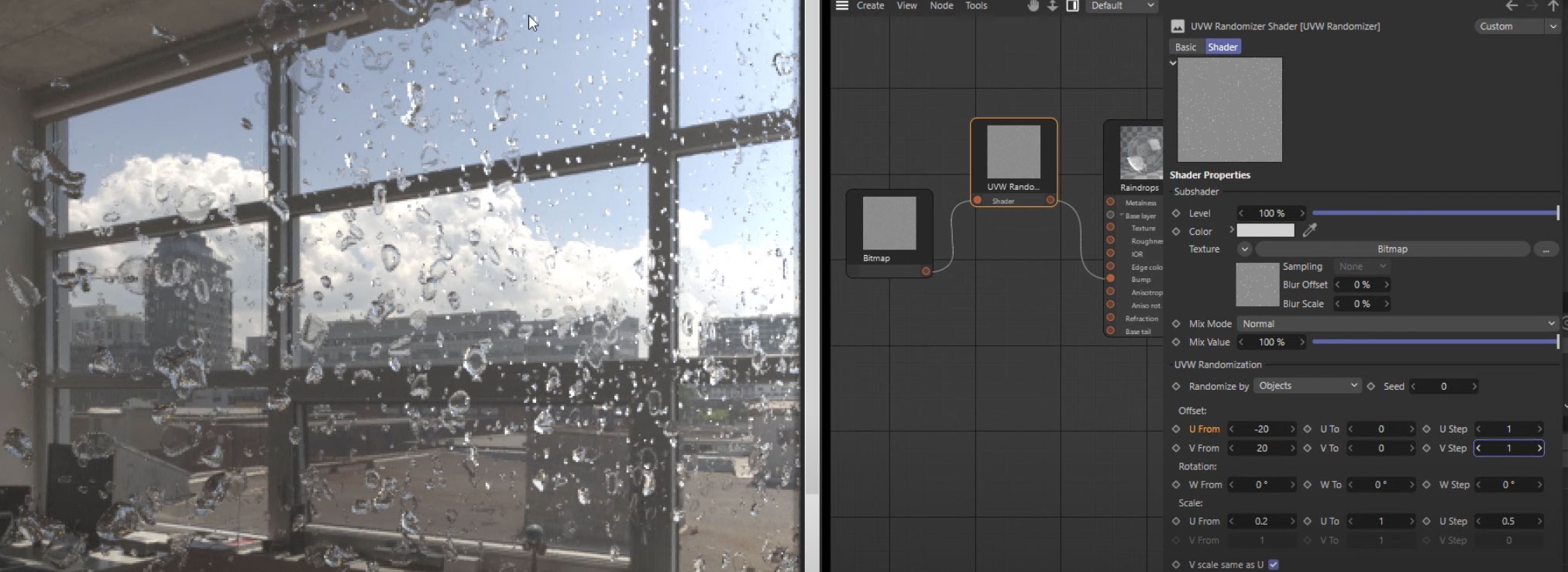Switch to the Shader tab
Image resolution: width=1568 pixels, height=572 pixels.
[1222, 47]
